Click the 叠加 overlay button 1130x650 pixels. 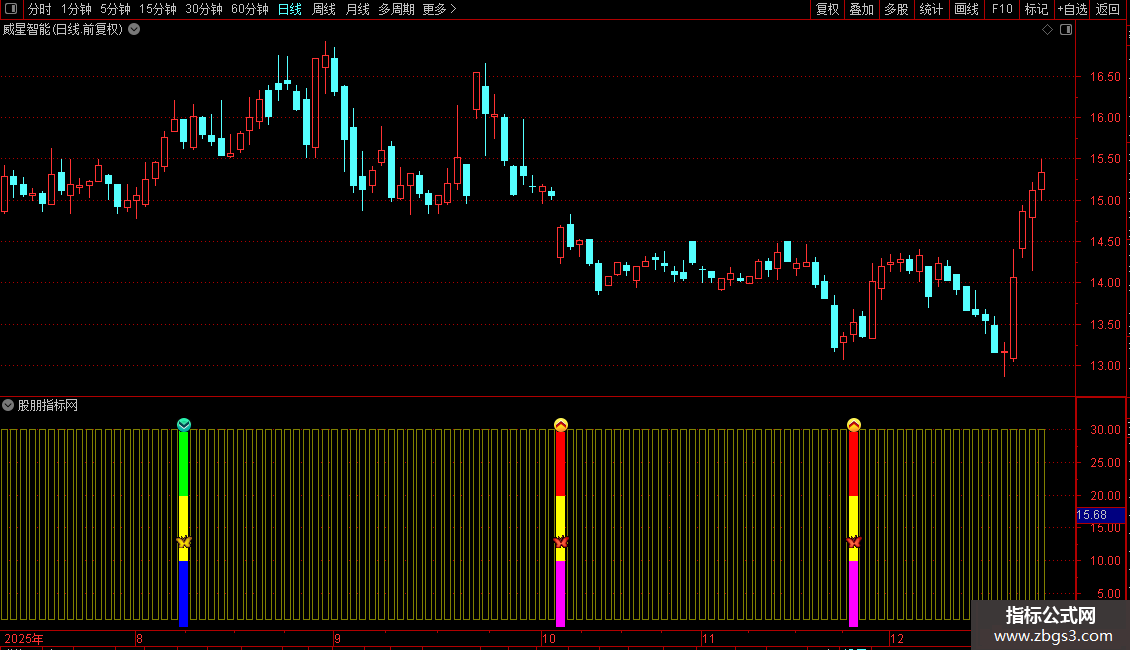pos(861,9)
